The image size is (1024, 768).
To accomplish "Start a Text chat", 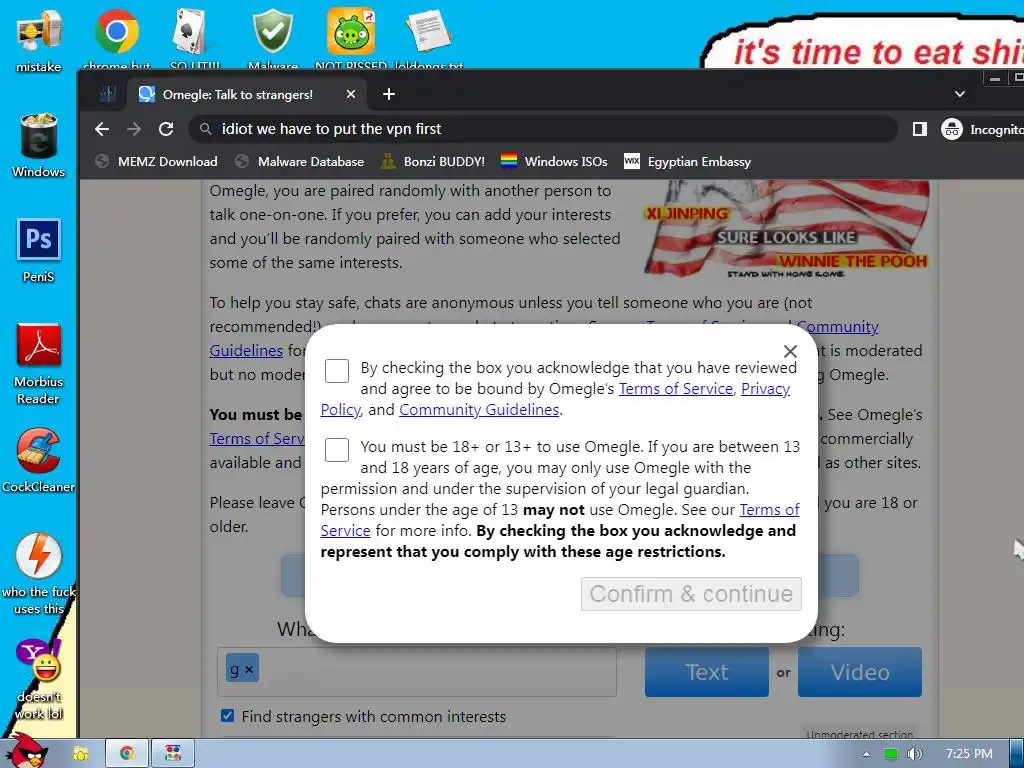I will click(707, 672).
